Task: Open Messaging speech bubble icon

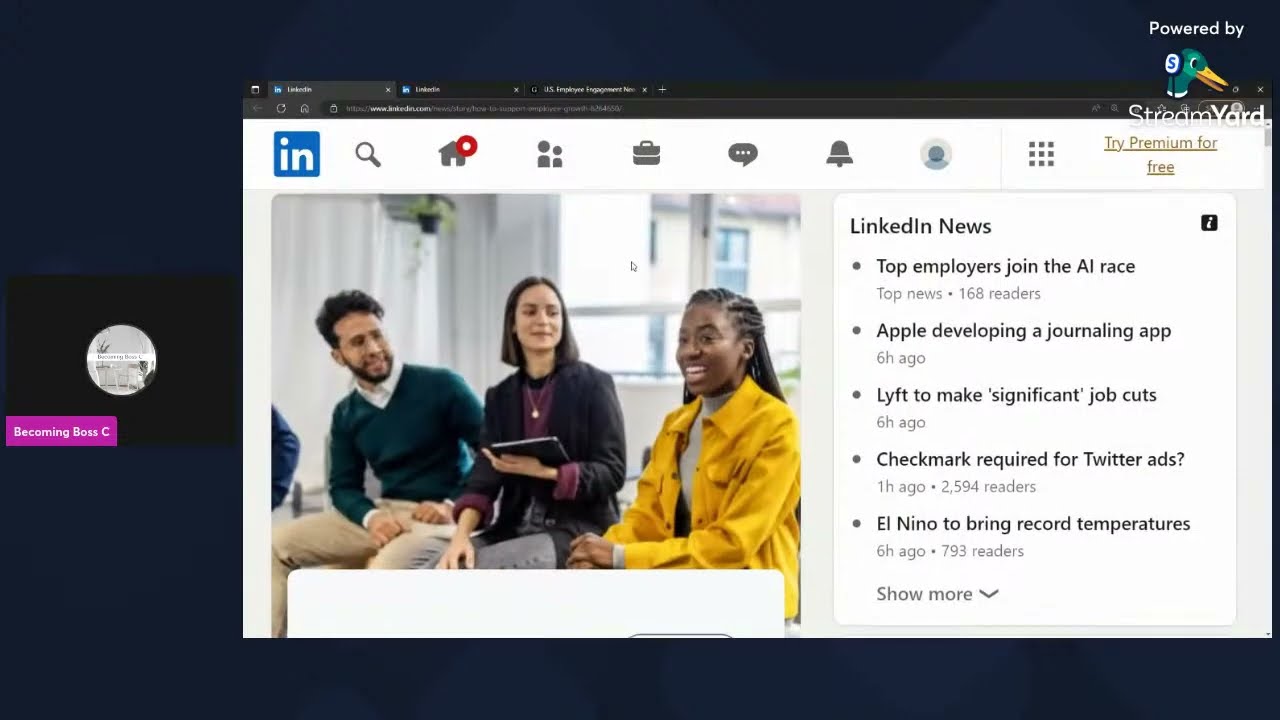Action: (x=743, y=154)
